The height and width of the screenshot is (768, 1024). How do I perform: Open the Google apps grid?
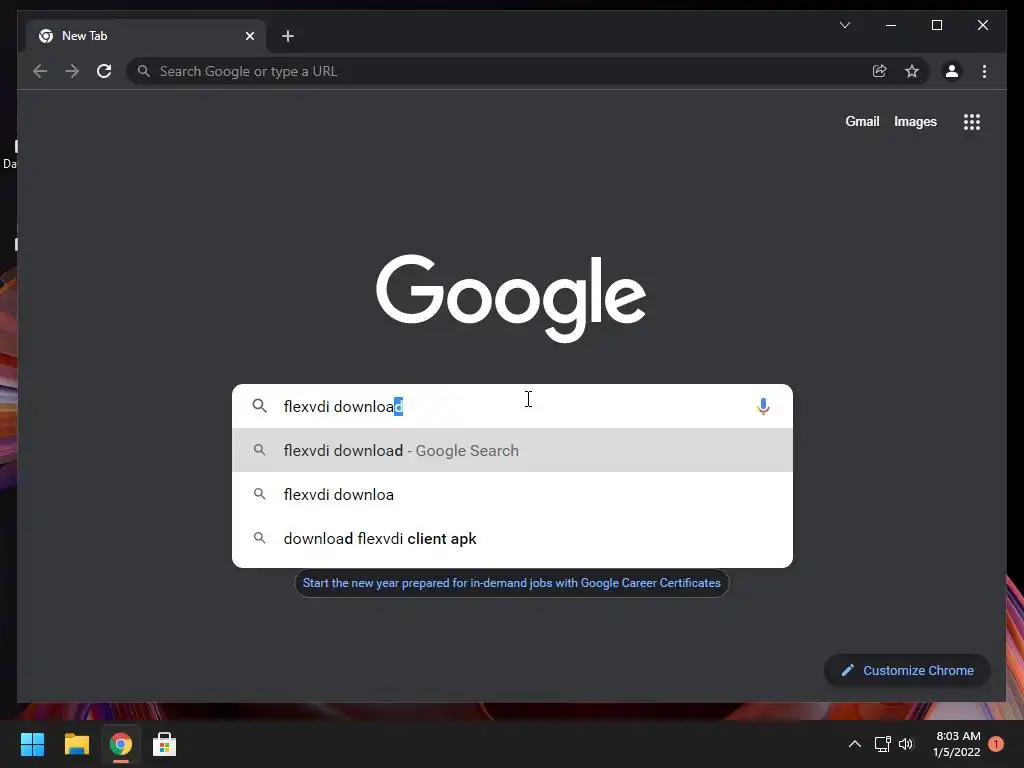click(972, 121)
